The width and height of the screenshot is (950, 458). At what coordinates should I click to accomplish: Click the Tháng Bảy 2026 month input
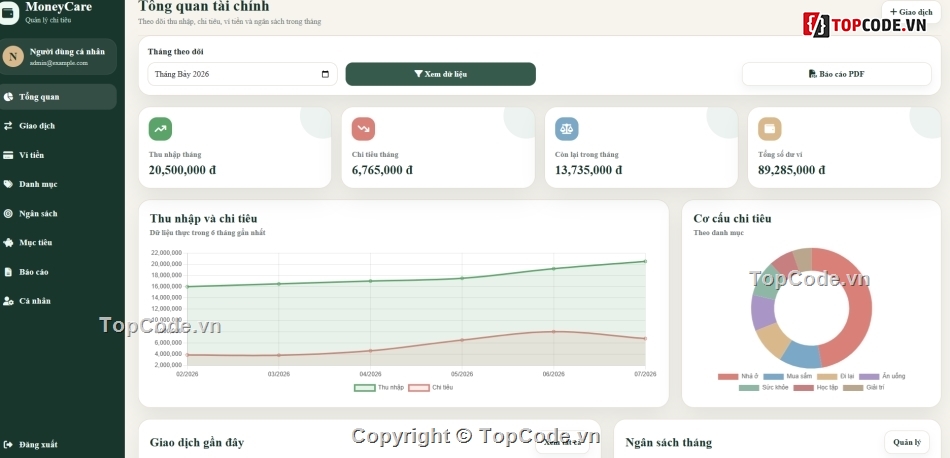pos(242,74)
